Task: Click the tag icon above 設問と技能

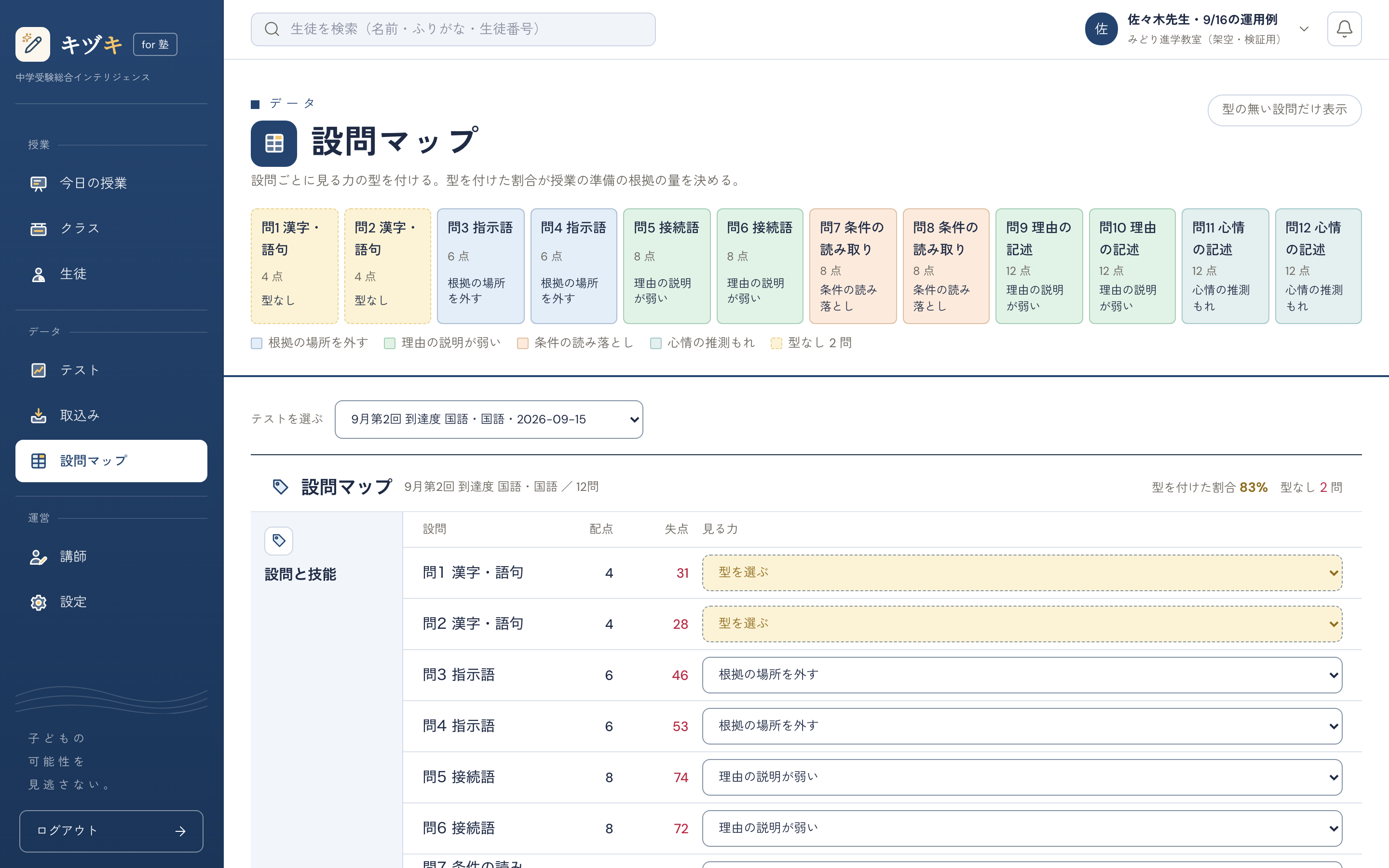Action: pyautogui.click(x=279, y=541)
